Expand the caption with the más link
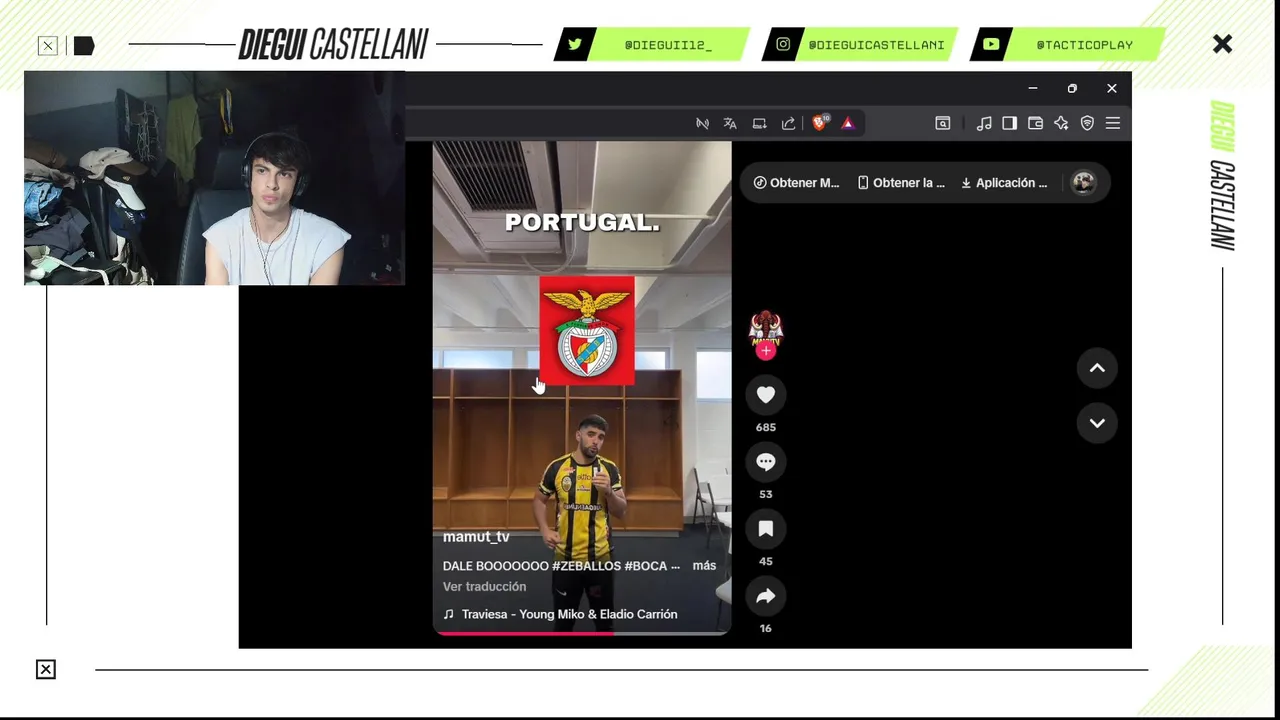 (704, 566)
